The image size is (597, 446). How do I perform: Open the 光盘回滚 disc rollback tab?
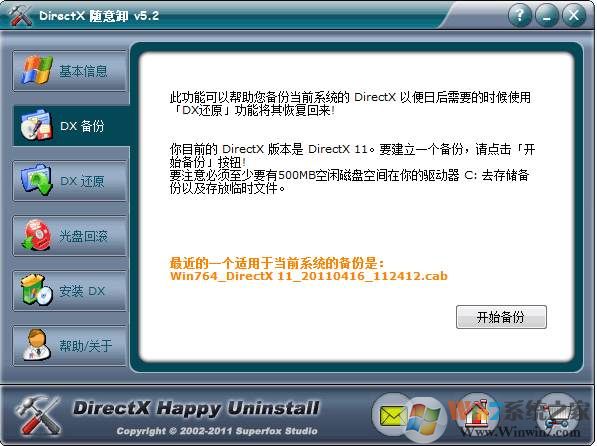pos(70,236)
